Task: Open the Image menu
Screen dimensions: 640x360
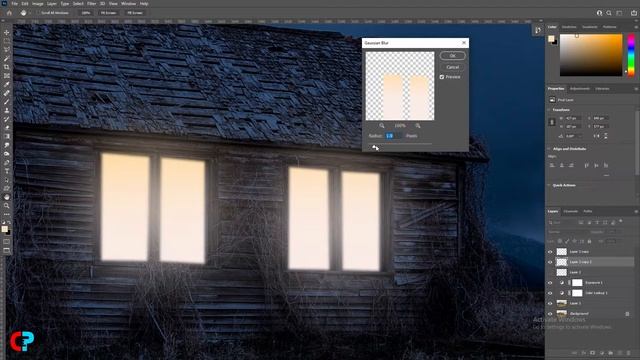Action: pos(38,4)
